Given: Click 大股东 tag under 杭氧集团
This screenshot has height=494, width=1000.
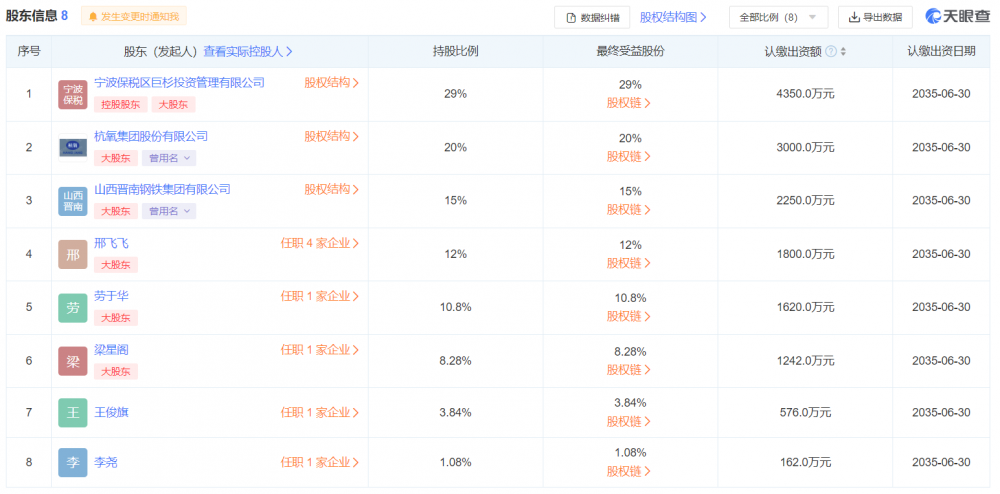Looking at the screenshot, I should tap(116, 157).
